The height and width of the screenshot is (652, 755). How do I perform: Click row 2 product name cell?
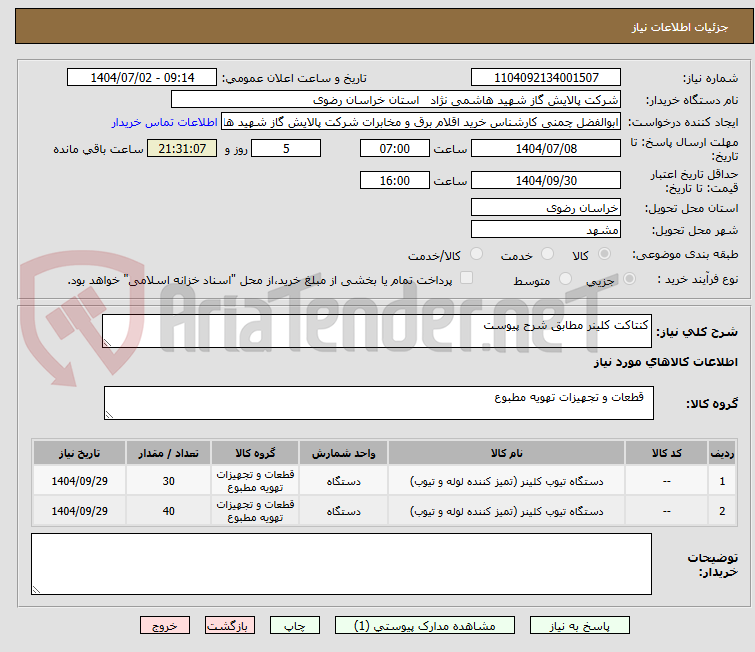click(x=506, y=511)
